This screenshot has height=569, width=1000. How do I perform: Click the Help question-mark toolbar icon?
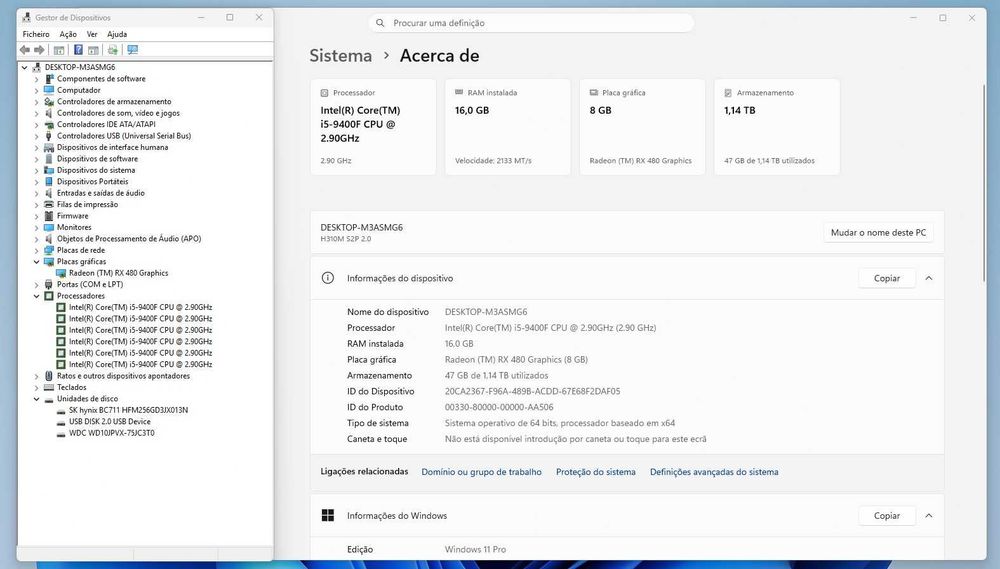pos(78,50)
